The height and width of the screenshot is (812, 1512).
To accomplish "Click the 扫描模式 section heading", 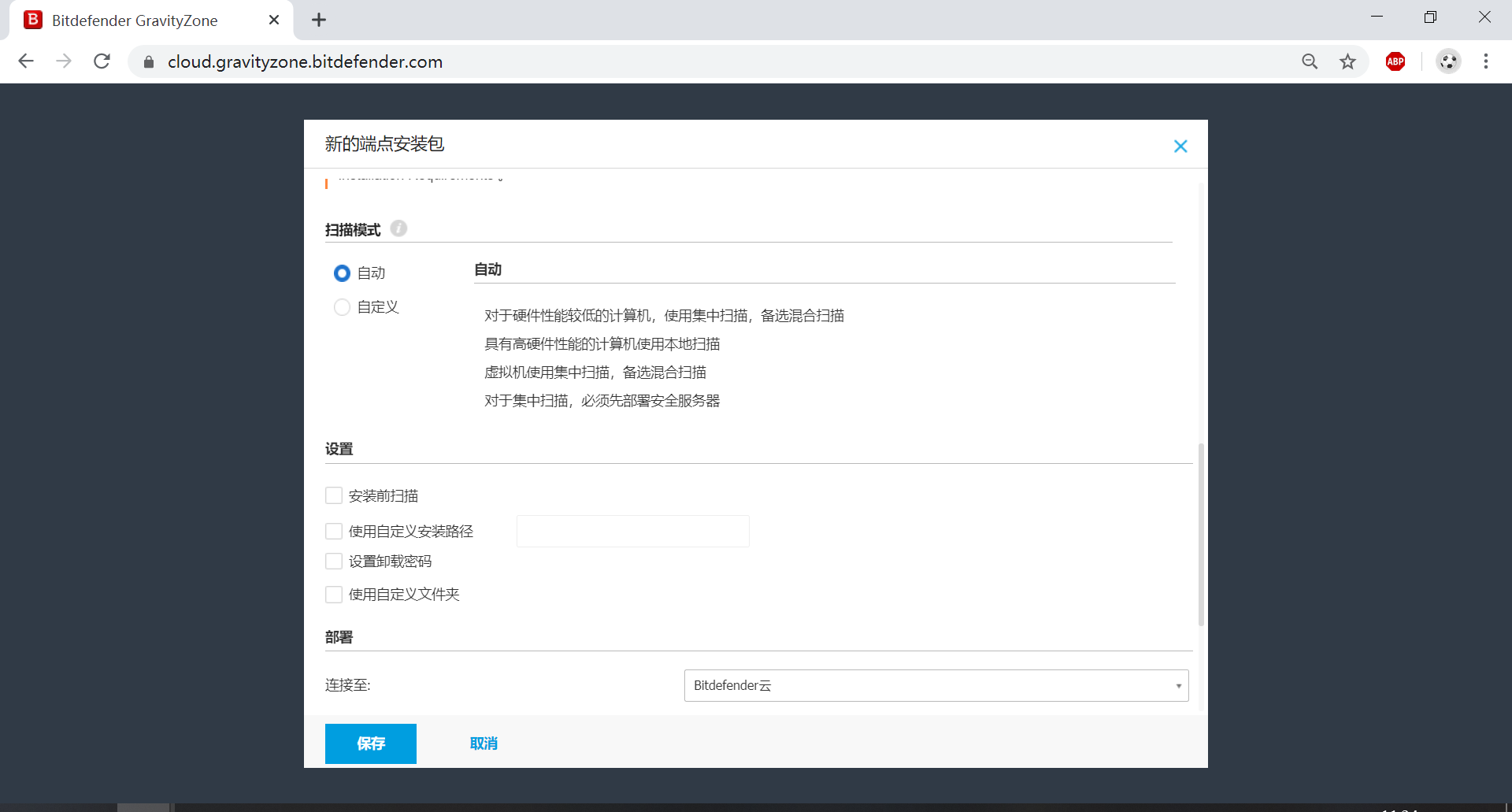I will [x=353, y=230].
